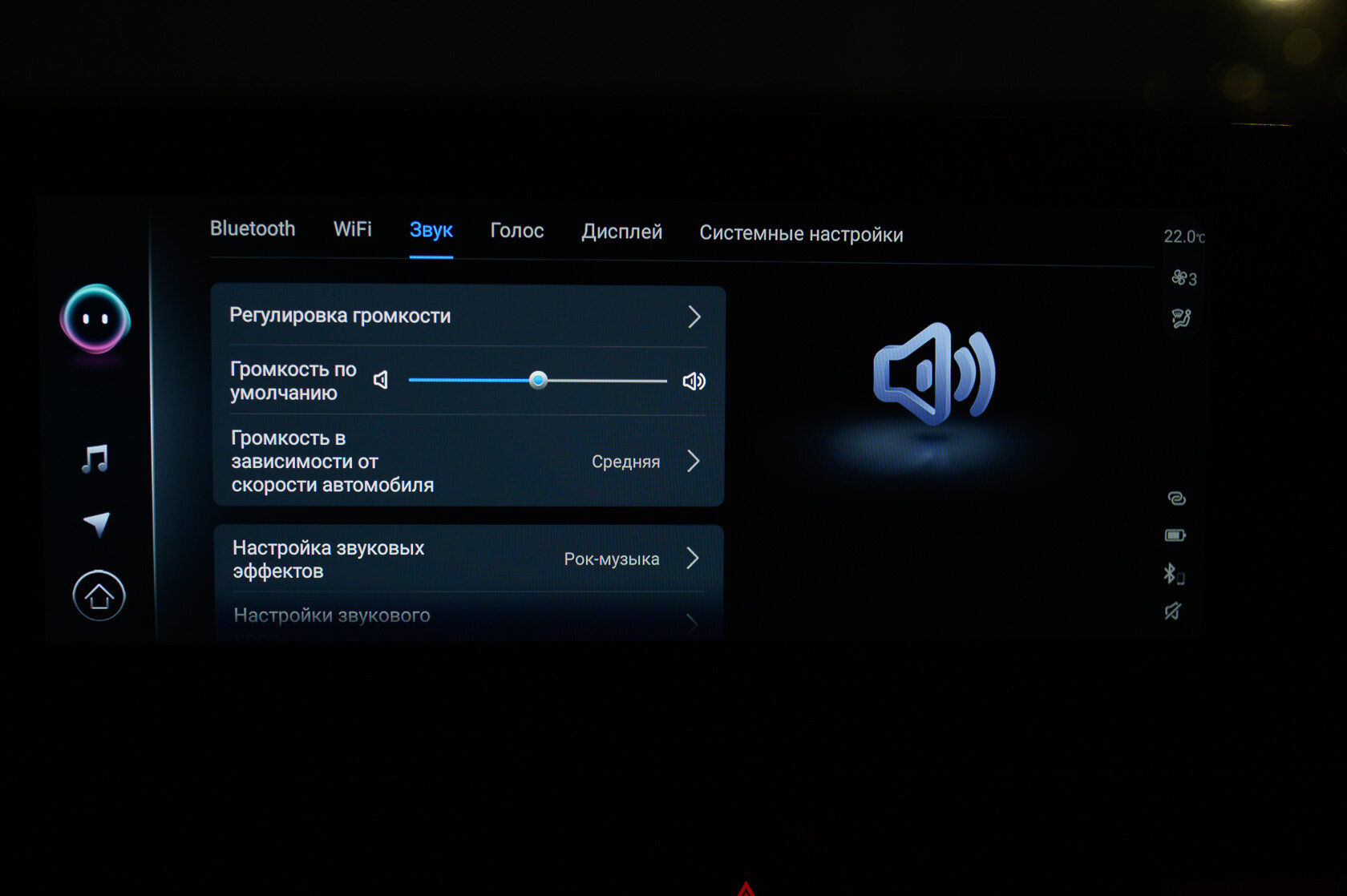The image size is (1347, 896).
Task: Tap the link connection status icon
Action: click(1176, 498)
